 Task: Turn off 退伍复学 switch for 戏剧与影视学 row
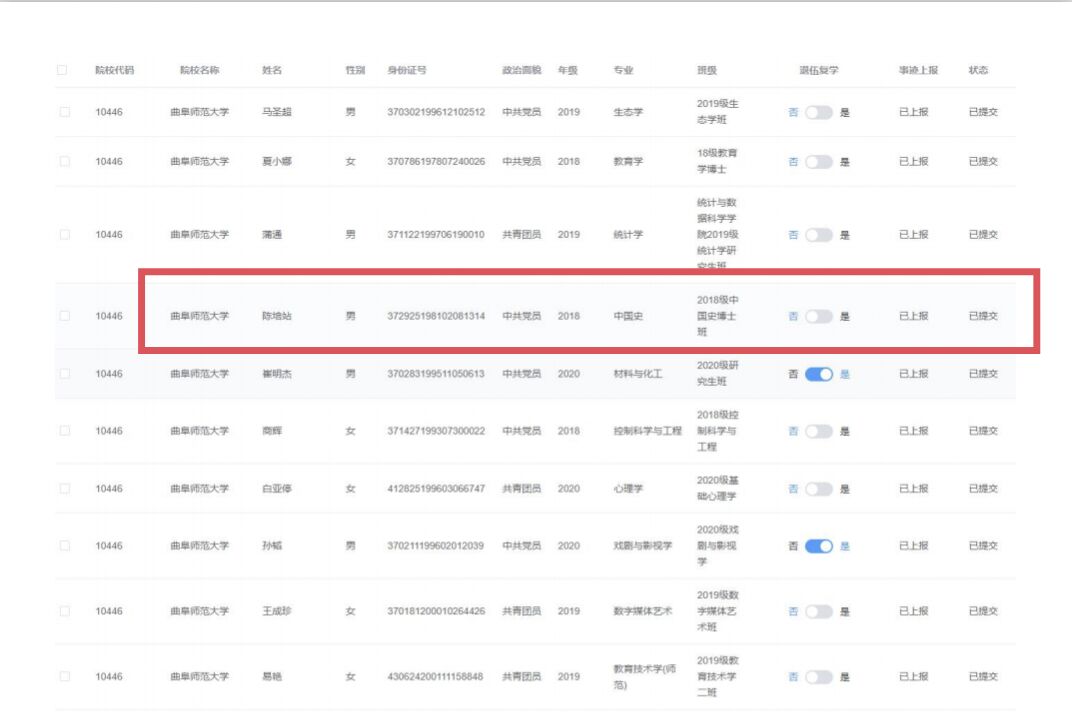818,546
